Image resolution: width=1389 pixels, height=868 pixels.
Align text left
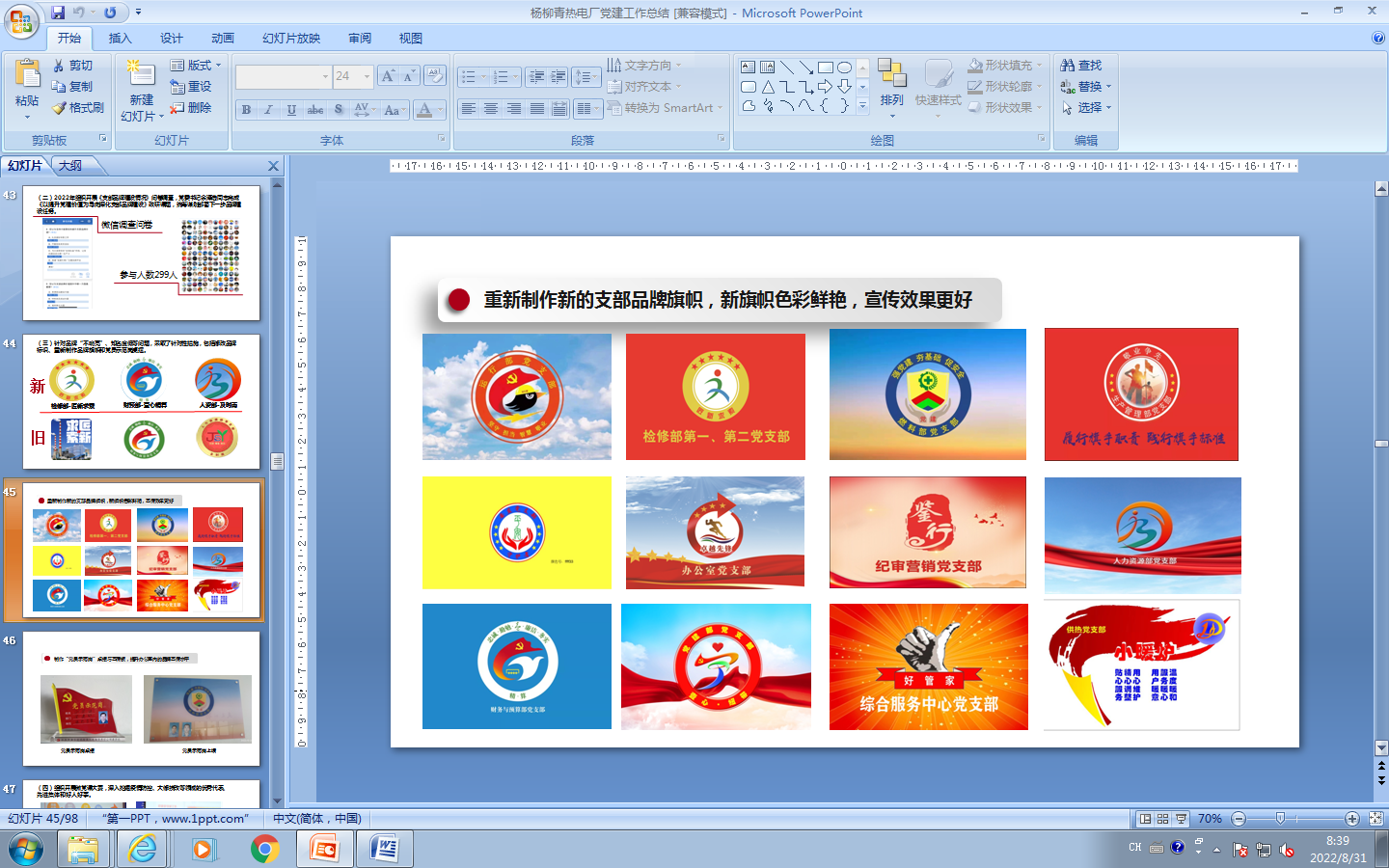point(468,109)
